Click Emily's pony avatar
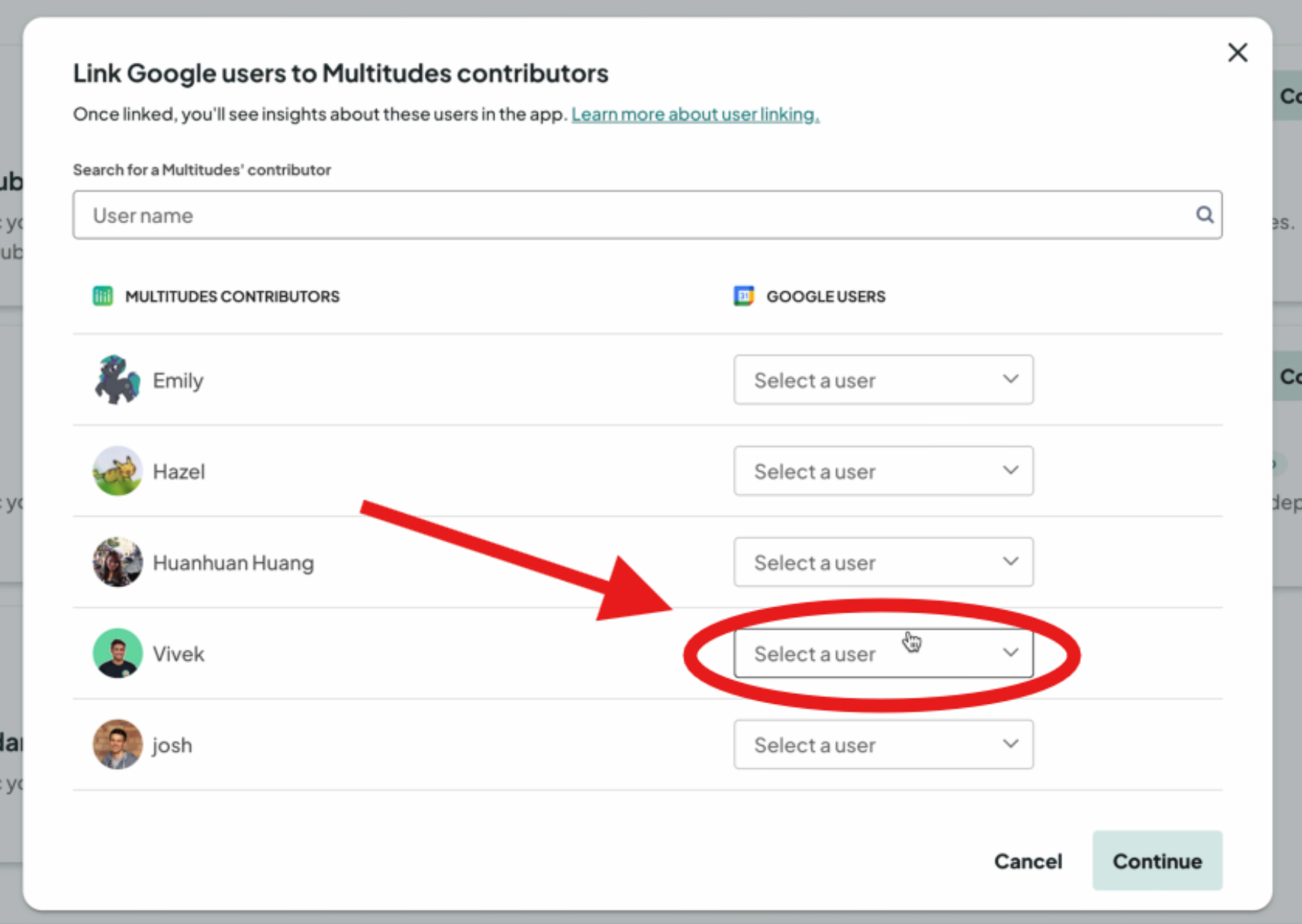Screen dimensions: 1302x924 (117, 380)
